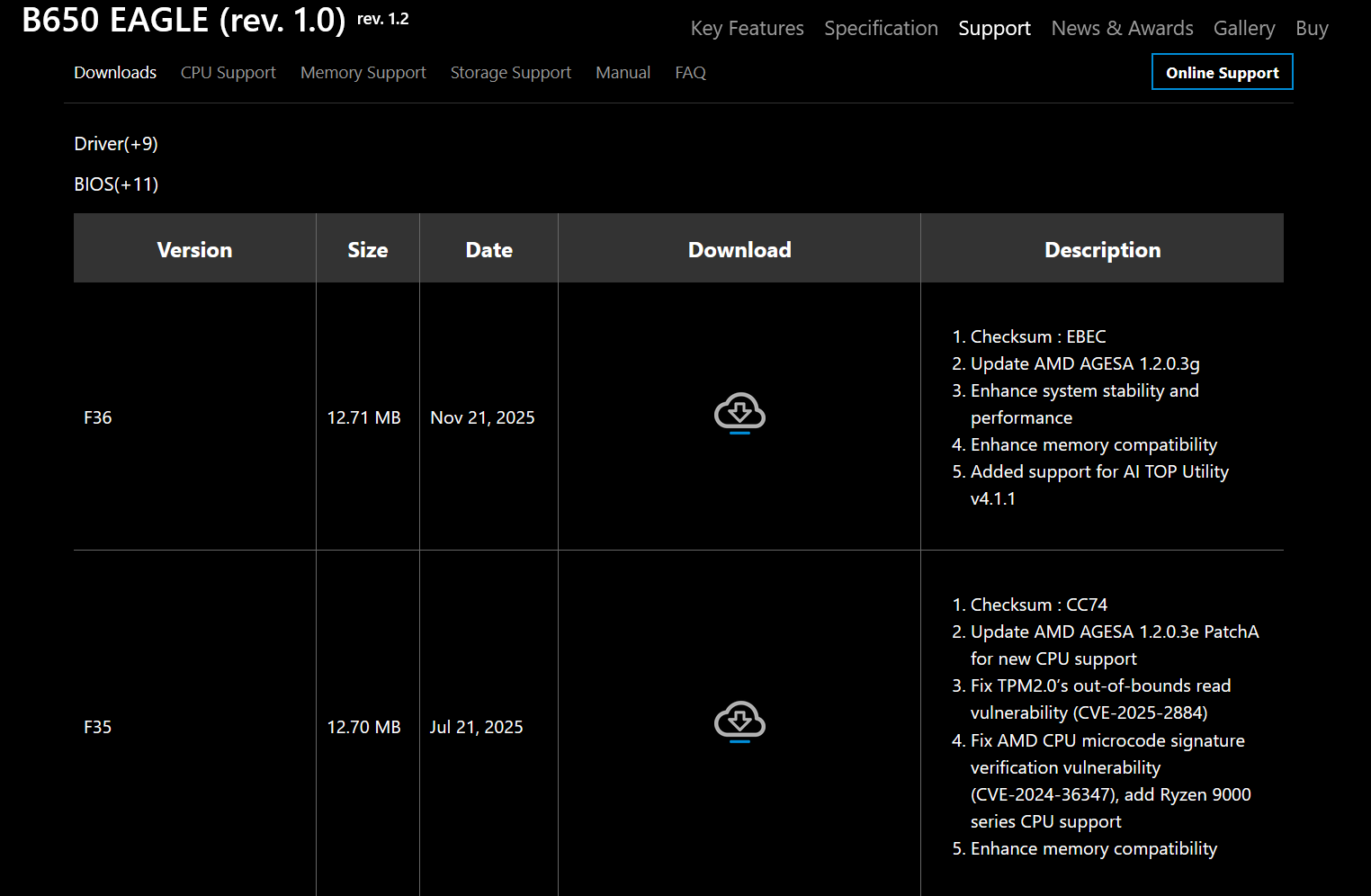The image size is (1371, 896).
Task: Click the Buy link
Action: click(x=1312, y=29)
